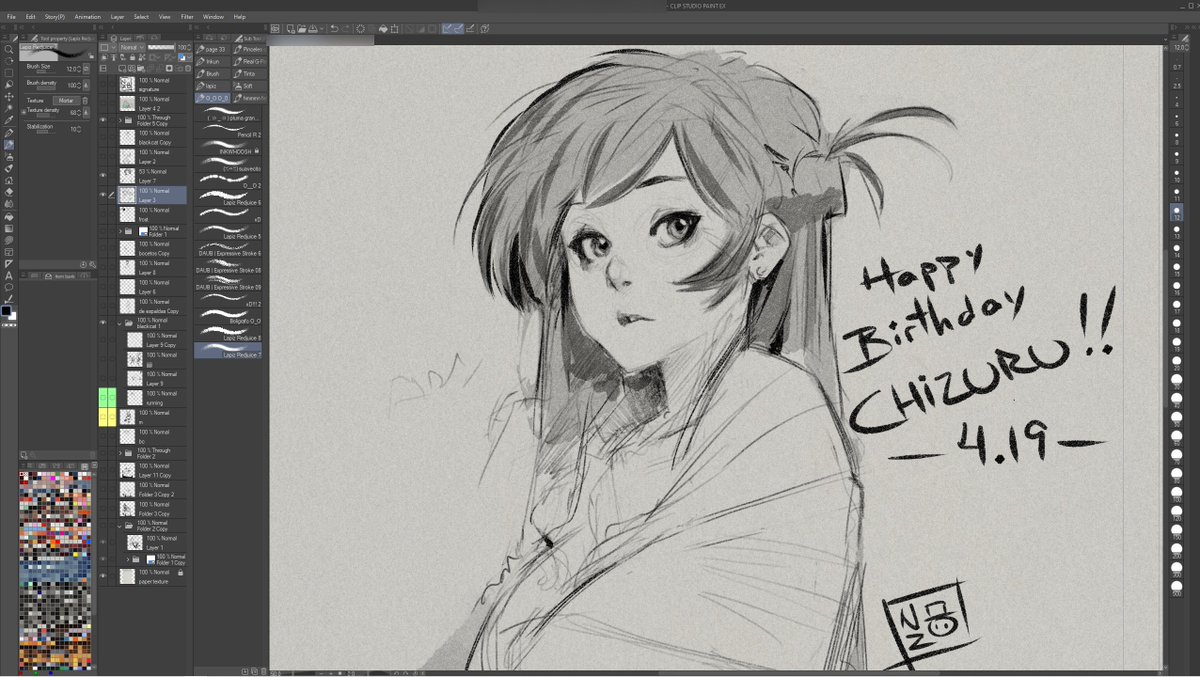Screen dimensions: 1200x677
Task: Expand the Folder 1 layer folder
Action: (119, 231)
